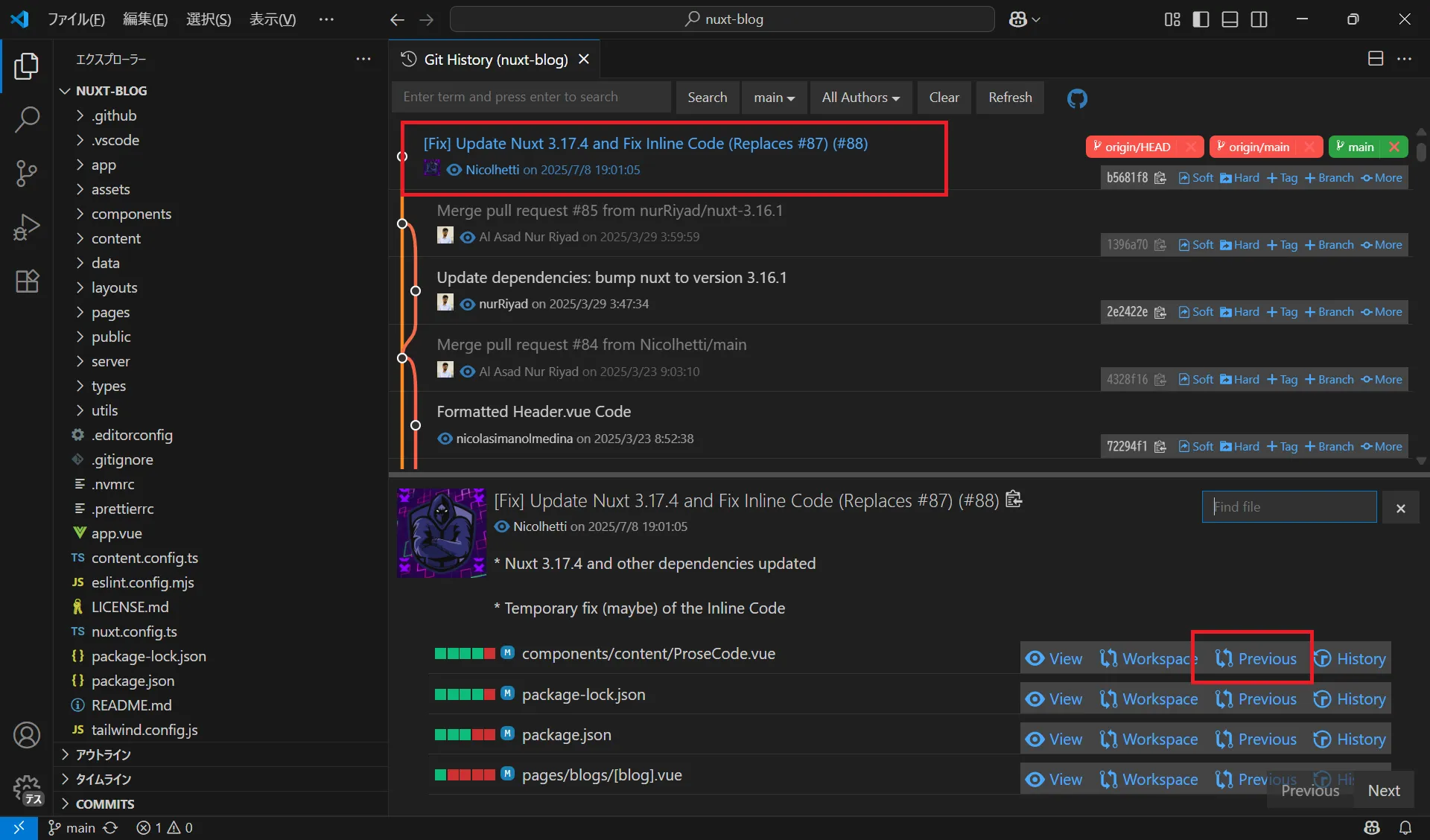1430x840 pixels.
Task: Open the 選択(S) menu
Action: tap(209, 19)
